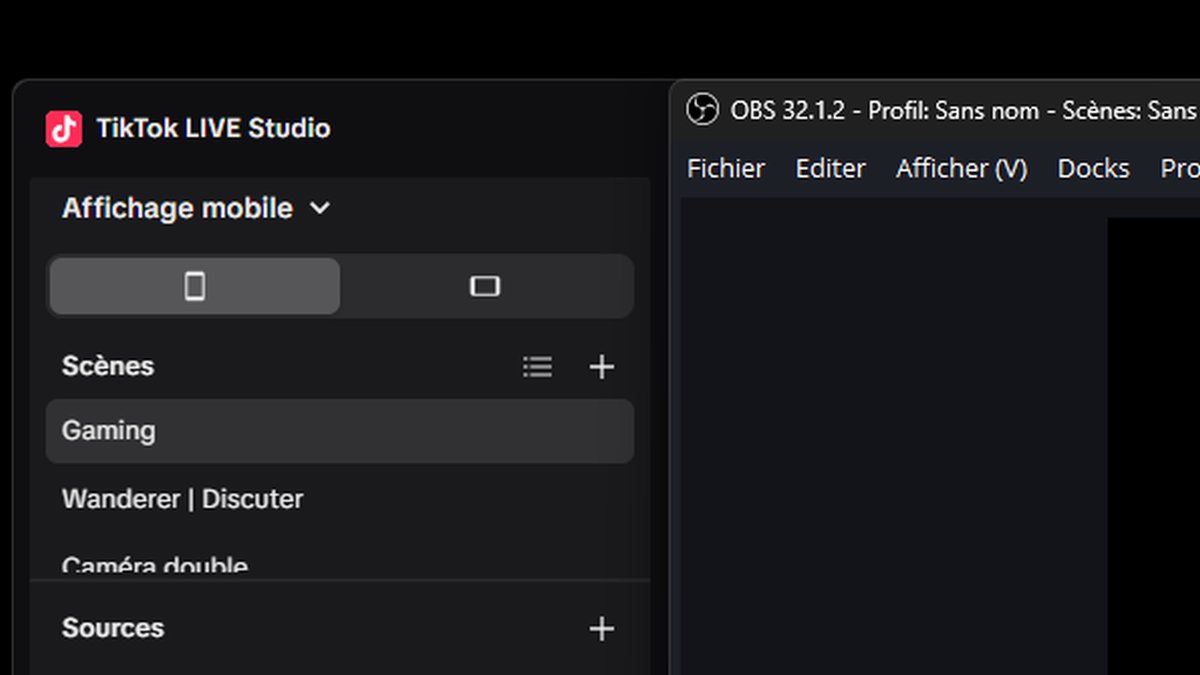The height and width of the screenshot is (675, 1200).
Task: Open the Editer menu in OBS
Action: tap(830, 169)
